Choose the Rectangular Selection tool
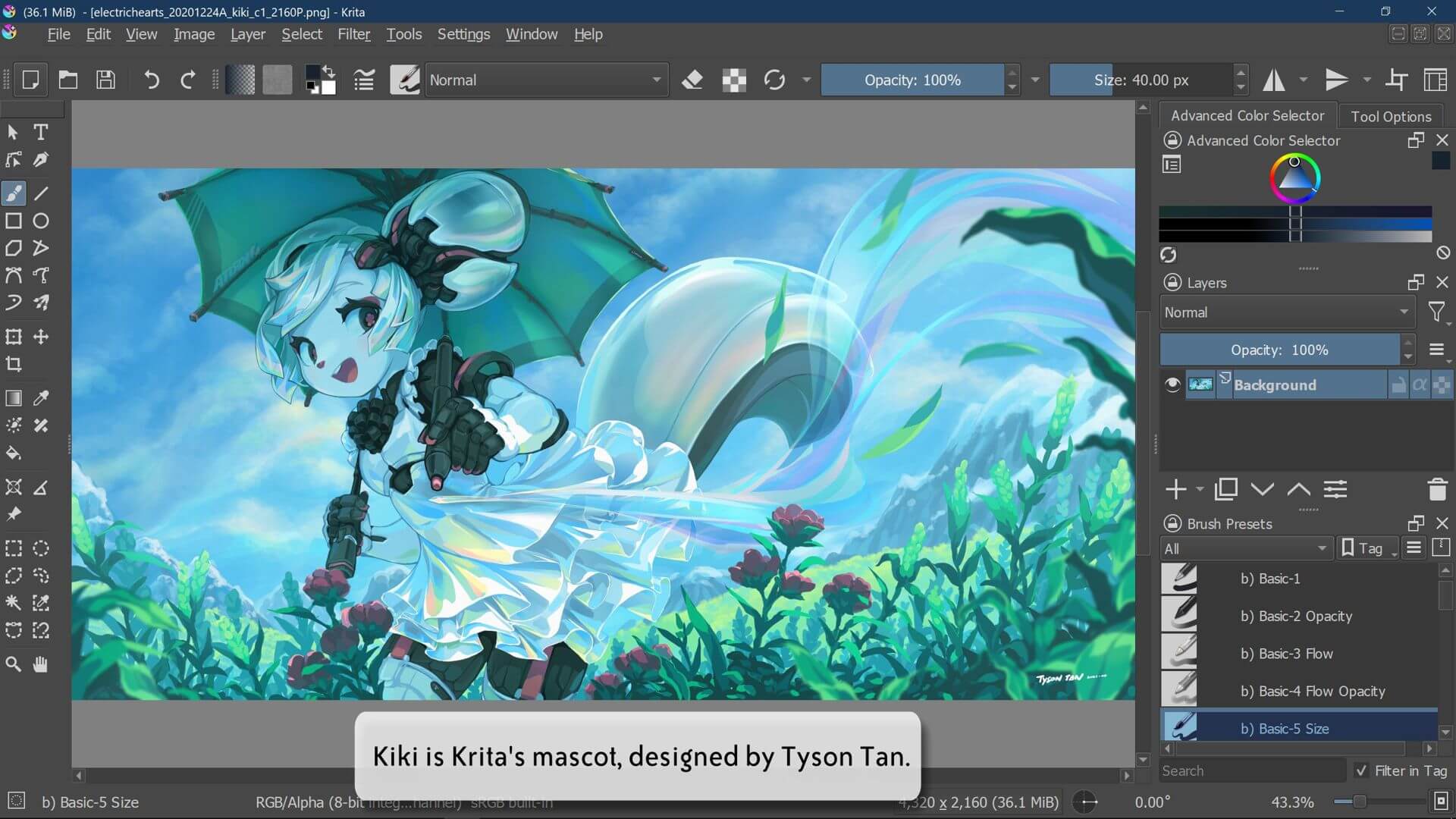This screenshot has width=1456, height=819. pos(13,548)
